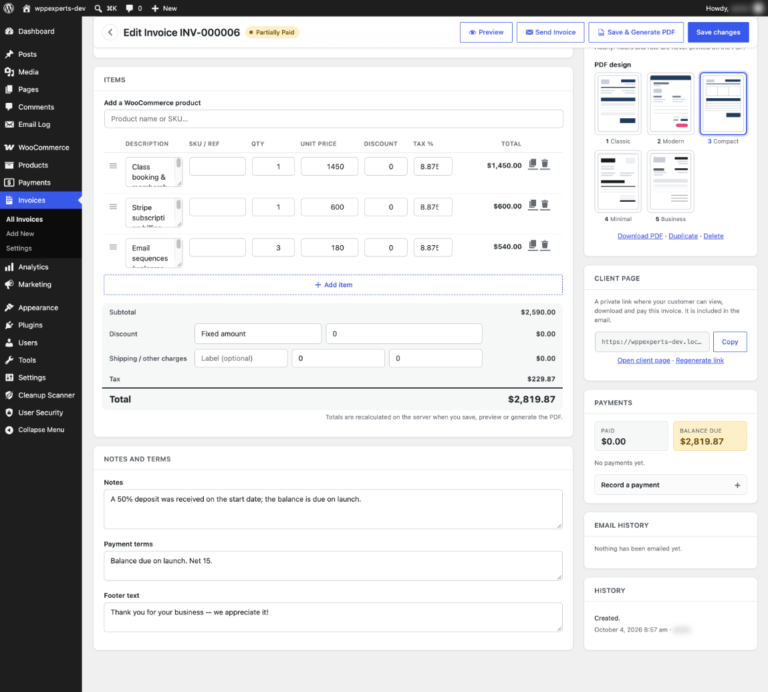Duplicate the Stripe subscription line item
The image size is (768, 692).
tap(532, 205)
